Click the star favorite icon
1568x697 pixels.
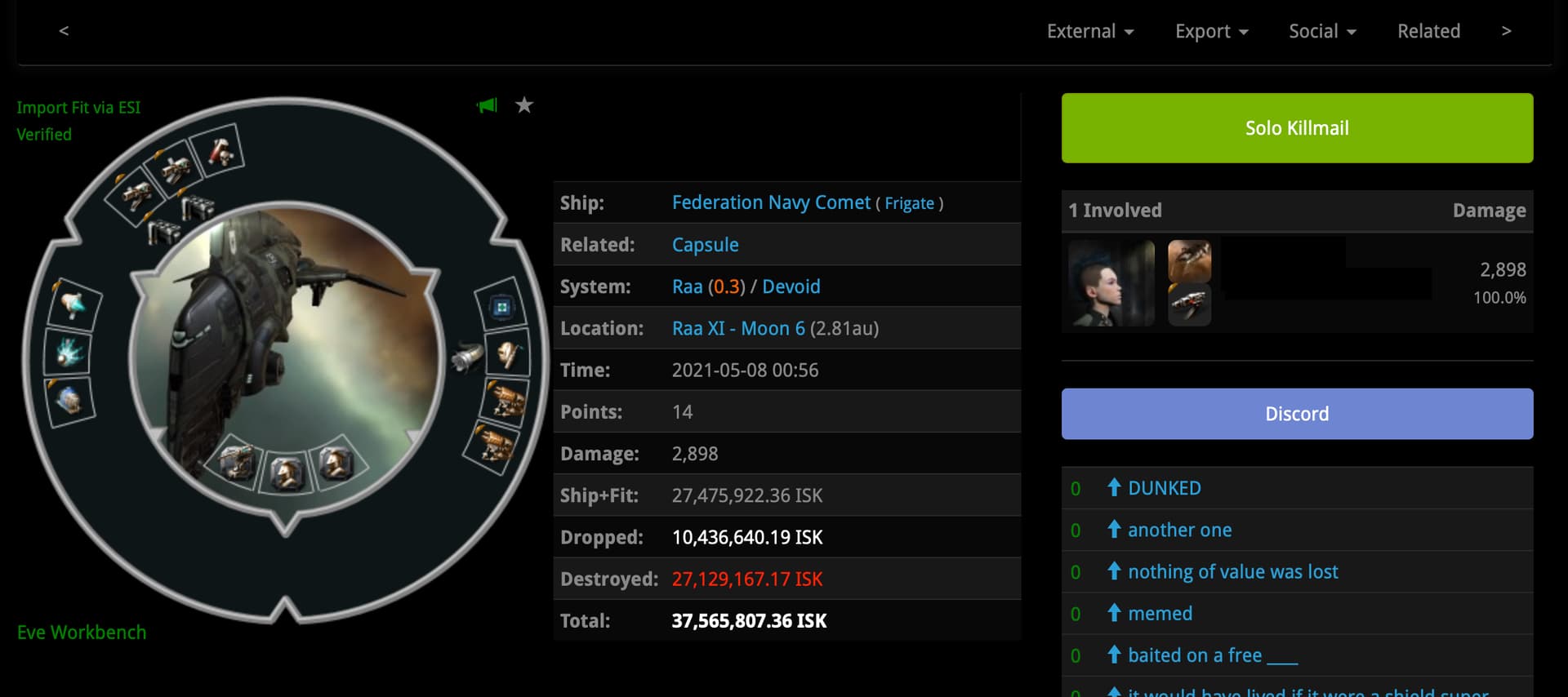point(524,105)
